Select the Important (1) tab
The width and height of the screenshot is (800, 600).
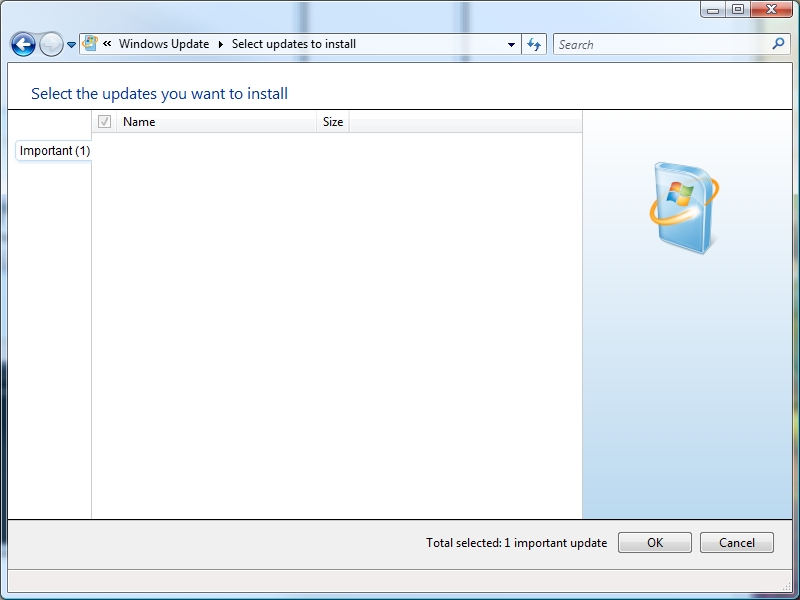click(x=54, y=151)
